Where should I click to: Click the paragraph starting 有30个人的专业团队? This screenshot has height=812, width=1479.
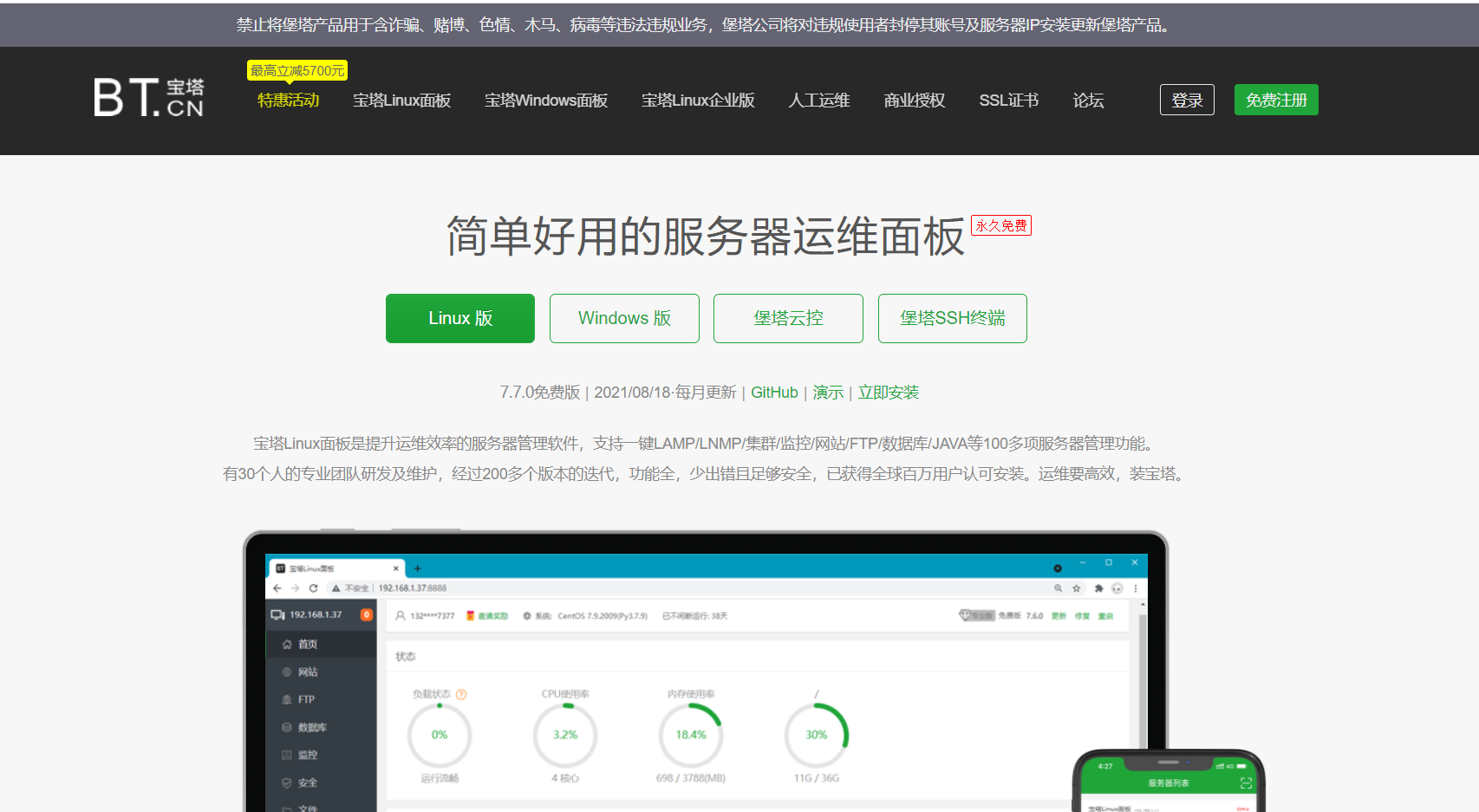click(x=706, y=474)
